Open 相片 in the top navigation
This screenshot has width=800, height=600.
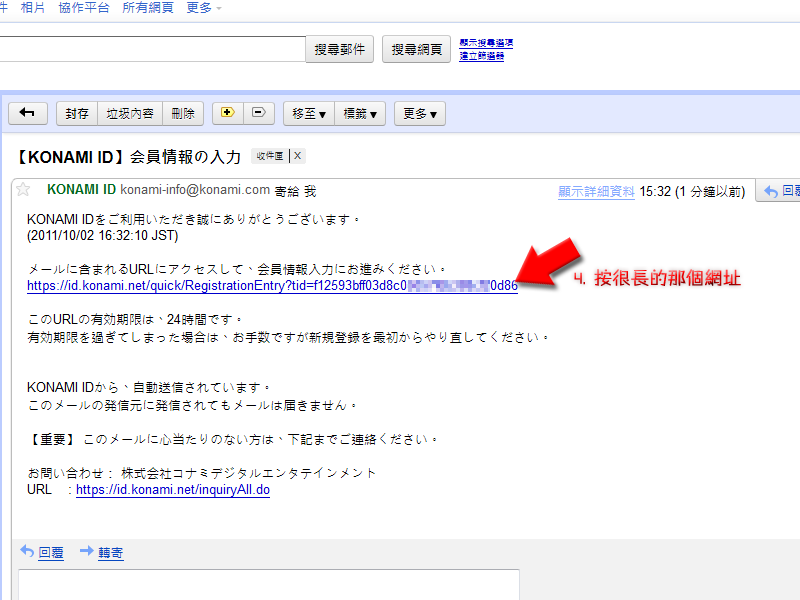click(x=33, y=8)
